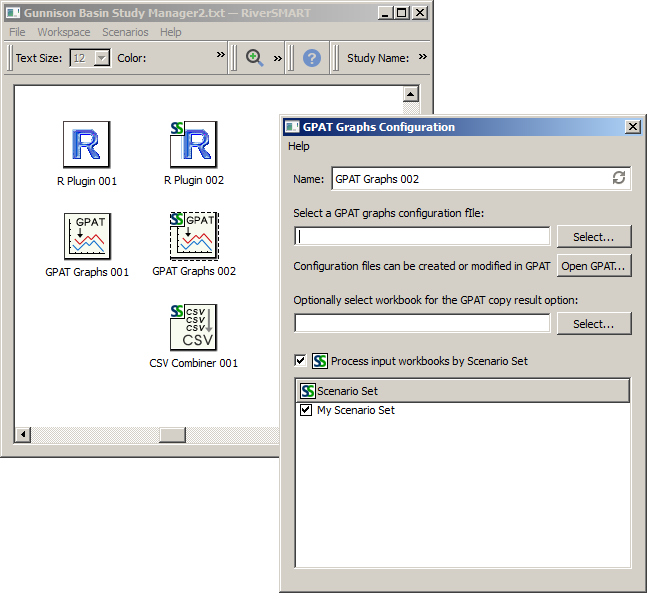The height and width of the screenshot is (593, 647).
Task: Uncheck the My Scenario Set checkbox
Action: click(x=306, y=410)
